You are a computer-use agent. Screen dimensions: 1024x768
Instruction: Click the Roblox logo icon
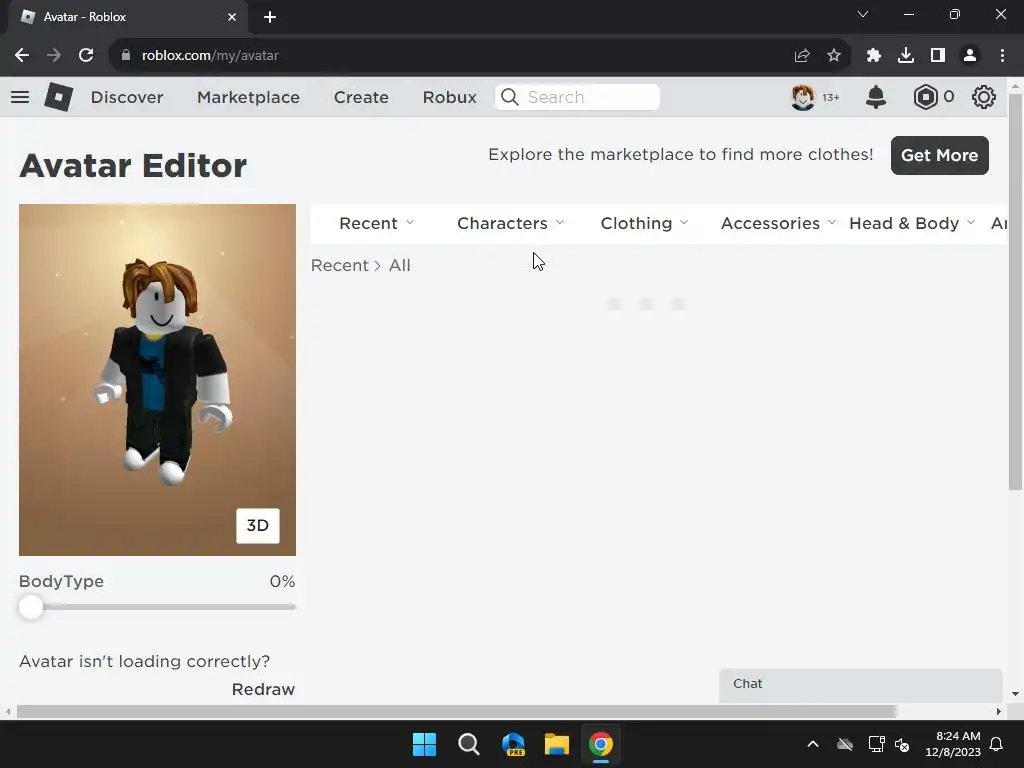pos(58,97)
